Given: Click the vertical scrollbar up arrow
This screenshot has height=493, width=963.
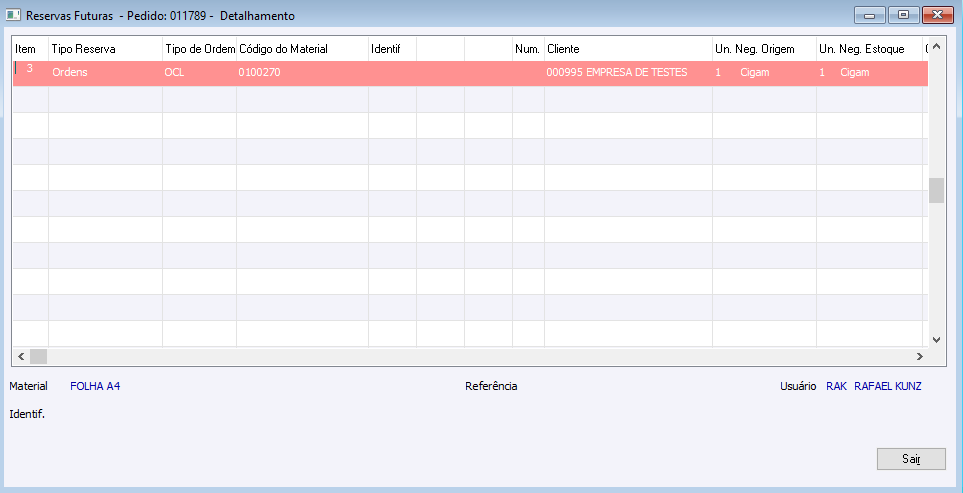Looking at the screenshot, I should (936, 46).
